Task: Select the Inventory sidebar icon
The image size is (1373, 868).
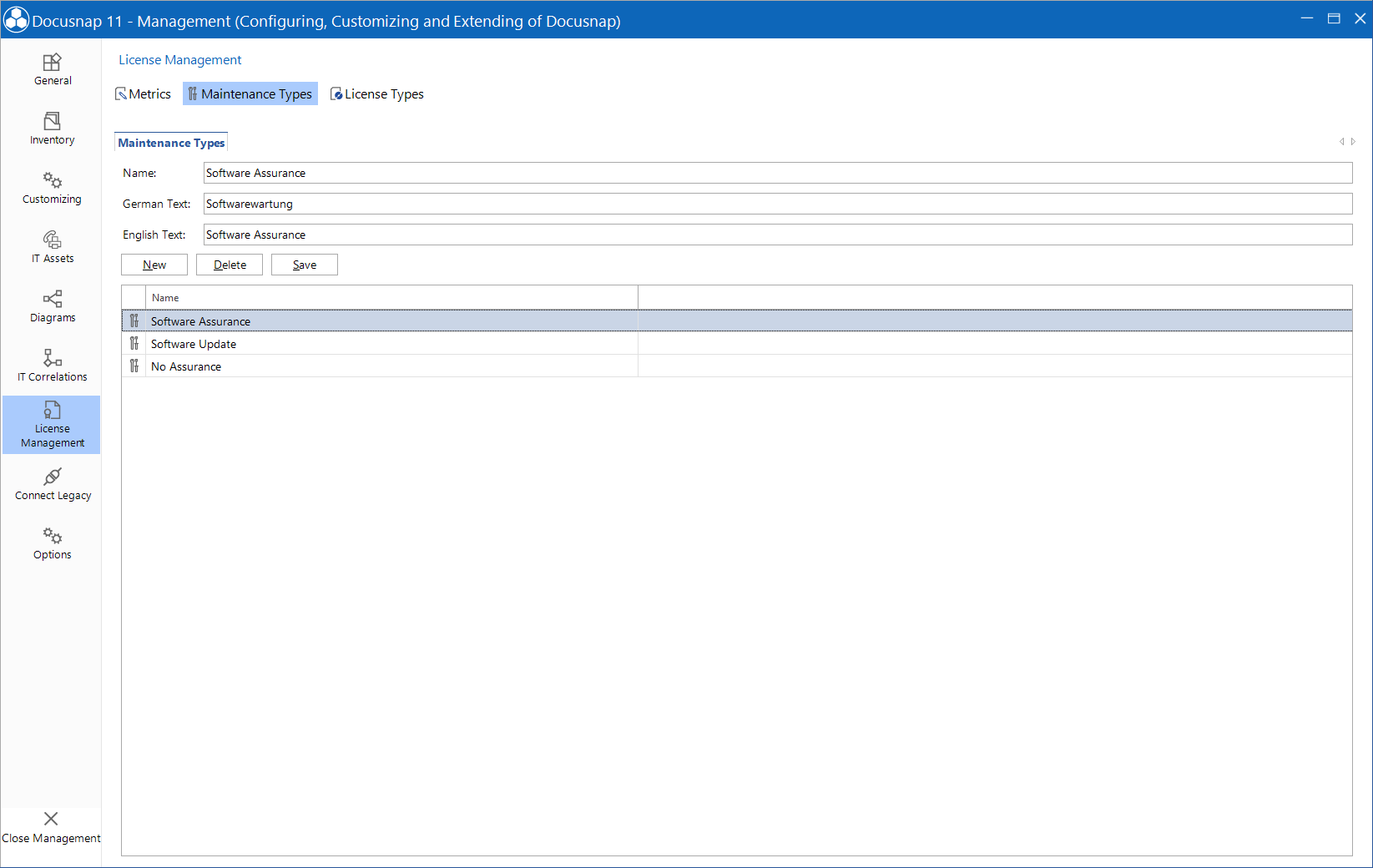Action: coord(52,127)
